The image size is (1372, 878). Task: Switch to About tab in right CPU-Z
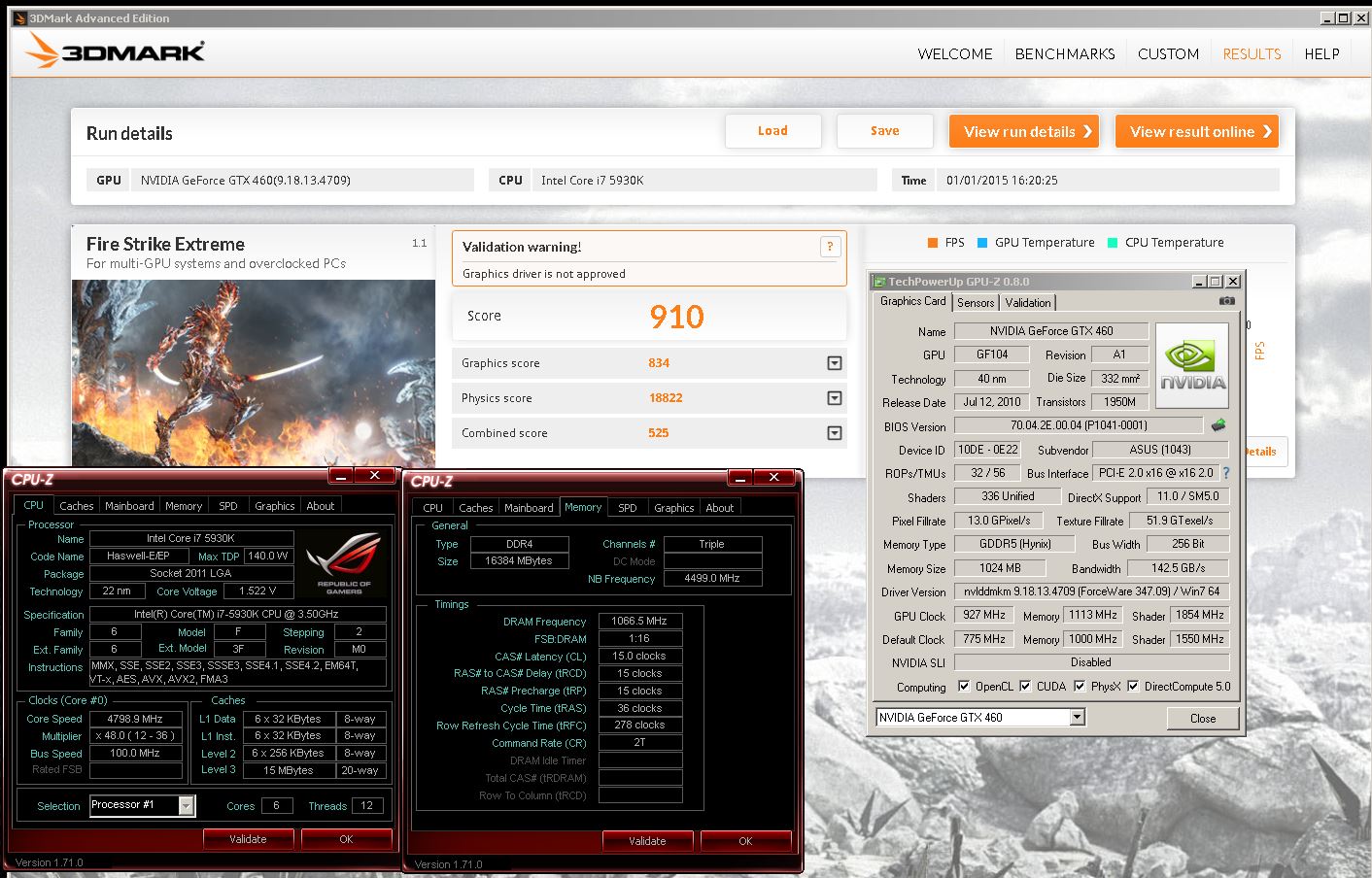pyautogui.click(x=720, y=508)
